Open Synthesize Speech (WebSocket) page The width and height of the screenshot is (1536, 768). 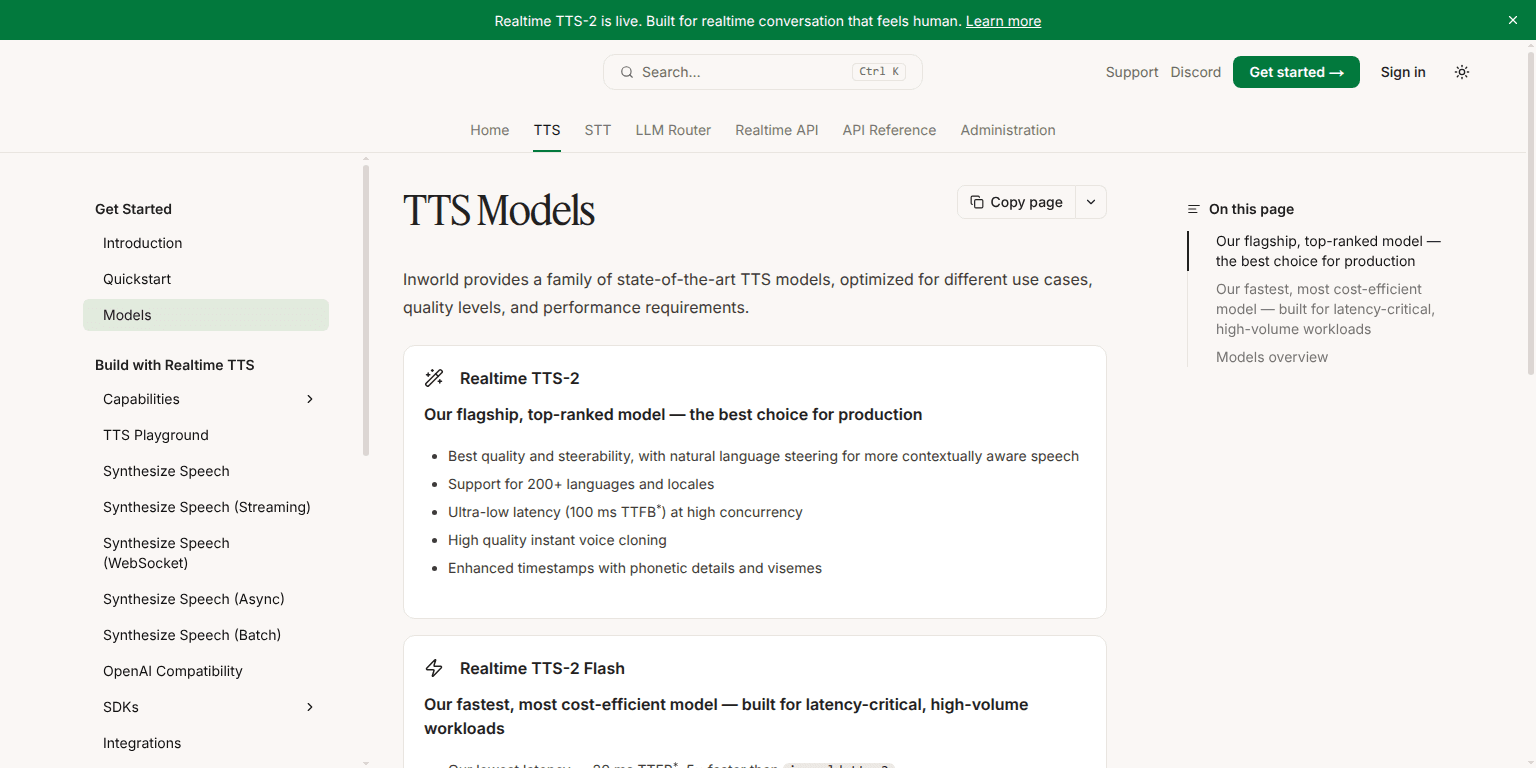coord(206,553)
